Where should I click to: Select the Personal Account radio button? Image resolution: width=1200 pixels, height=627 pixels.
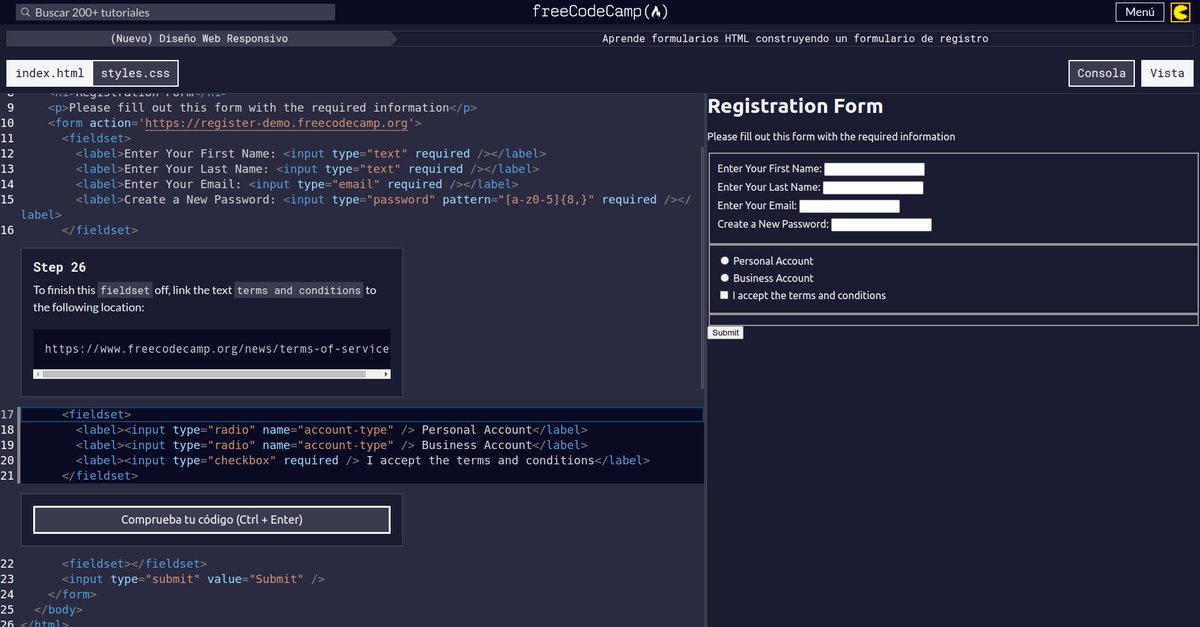[x=725, y=261]
